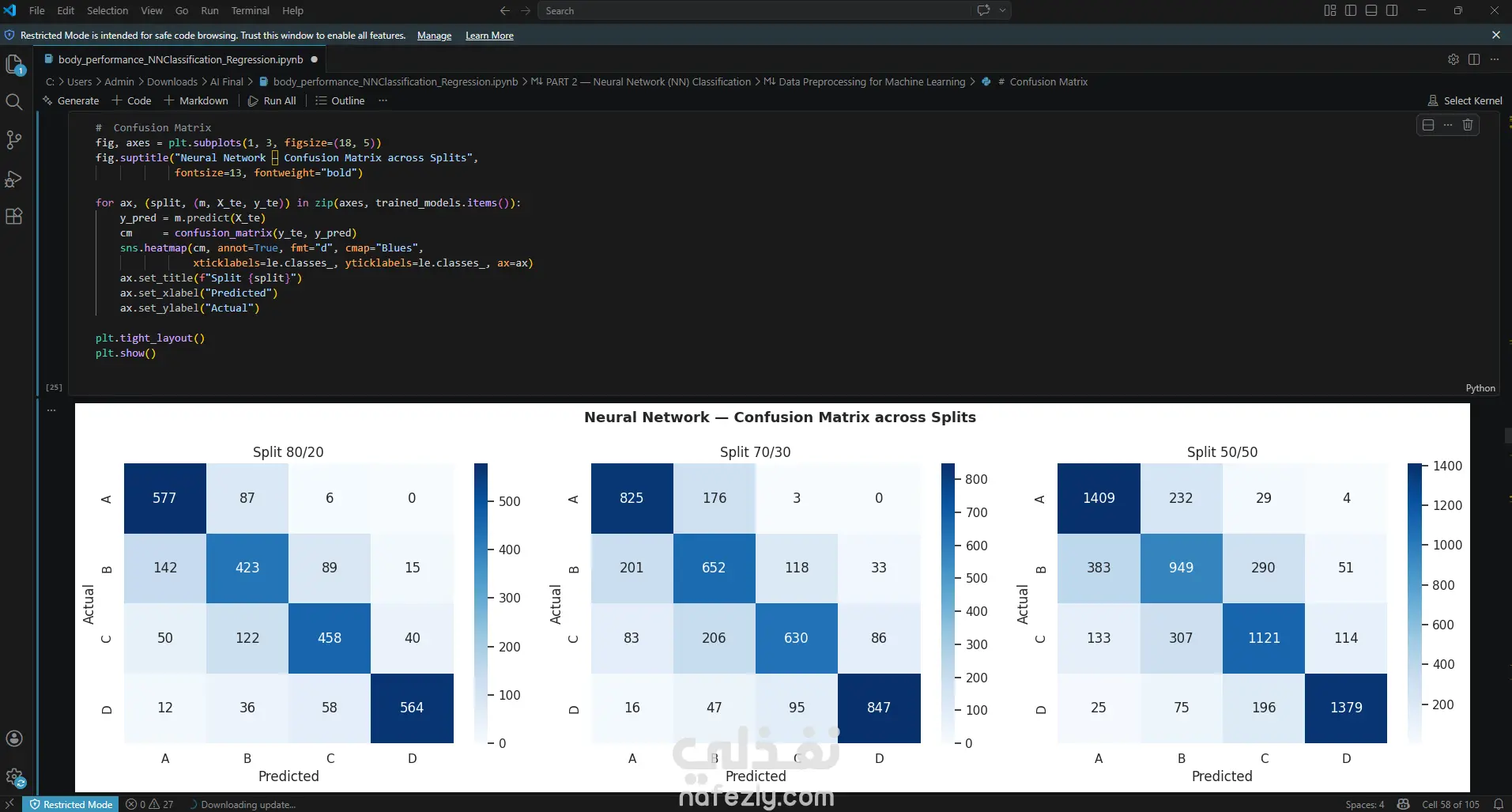The image size is (1512, 812).
Task: Click Downloading update status item
Action: tap(242, 804)
